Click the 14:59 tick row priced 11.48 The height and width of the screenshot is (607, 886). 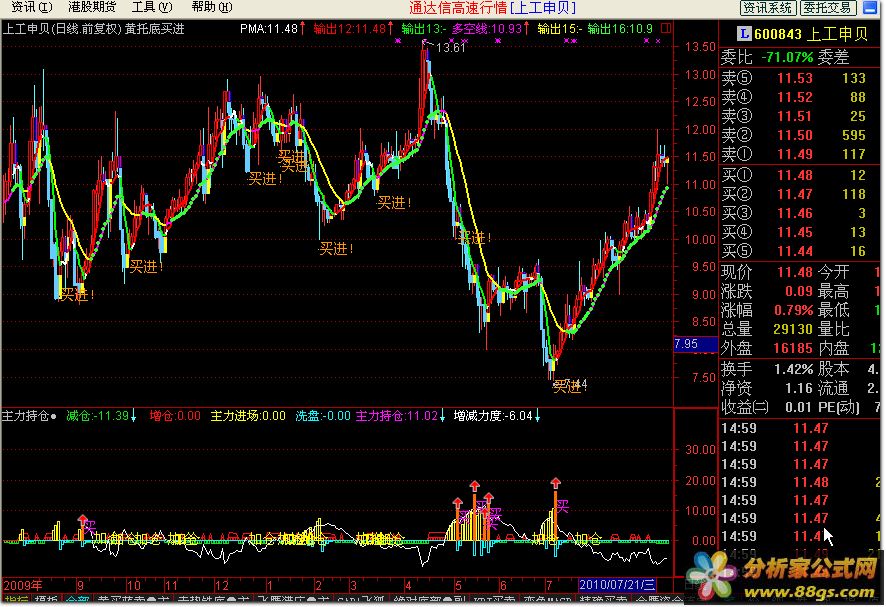click(x=800, y=482)
